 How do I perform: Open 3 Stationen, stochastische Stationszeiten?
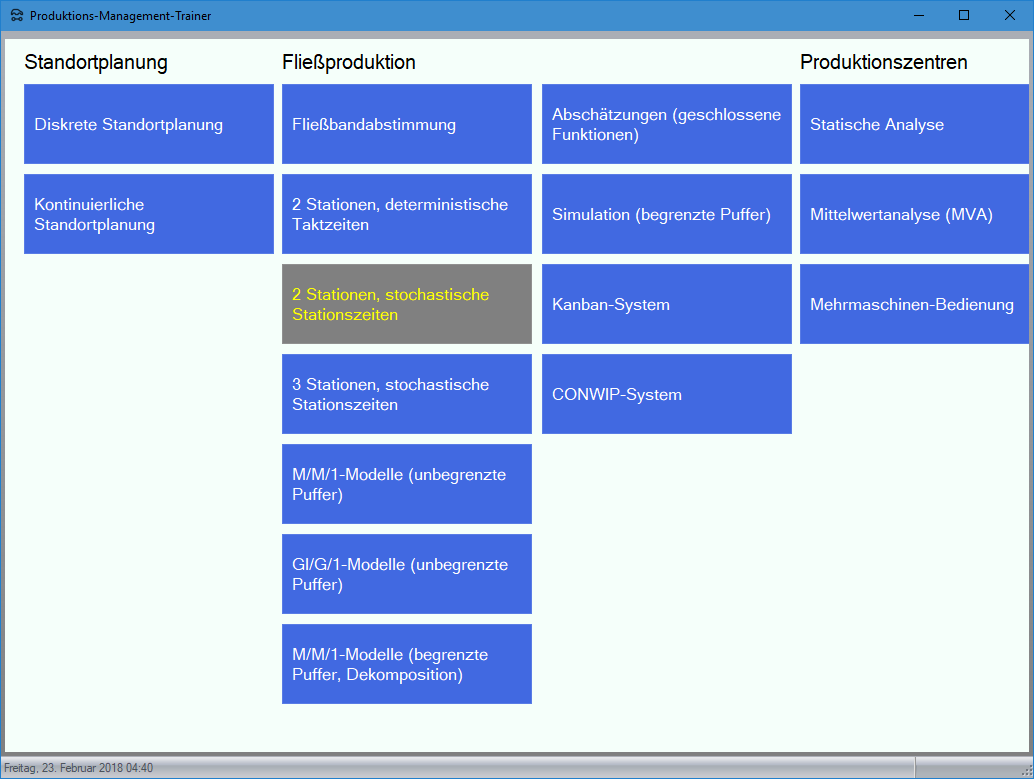(406, 394)
